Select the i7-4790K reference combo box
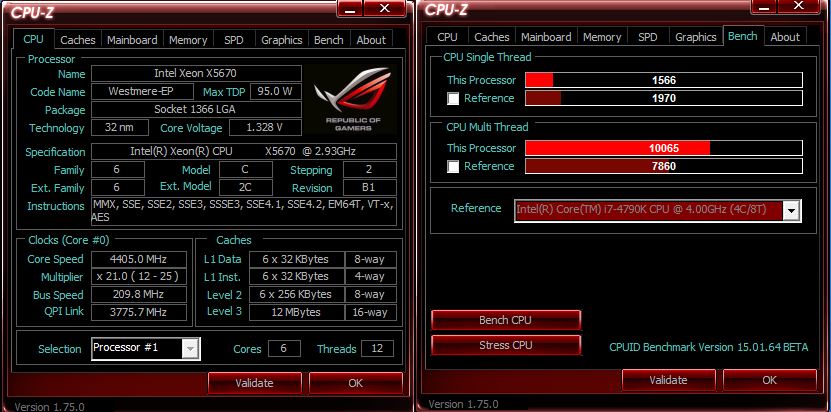This screenshot has width=831, height=412. pos(658,211)
